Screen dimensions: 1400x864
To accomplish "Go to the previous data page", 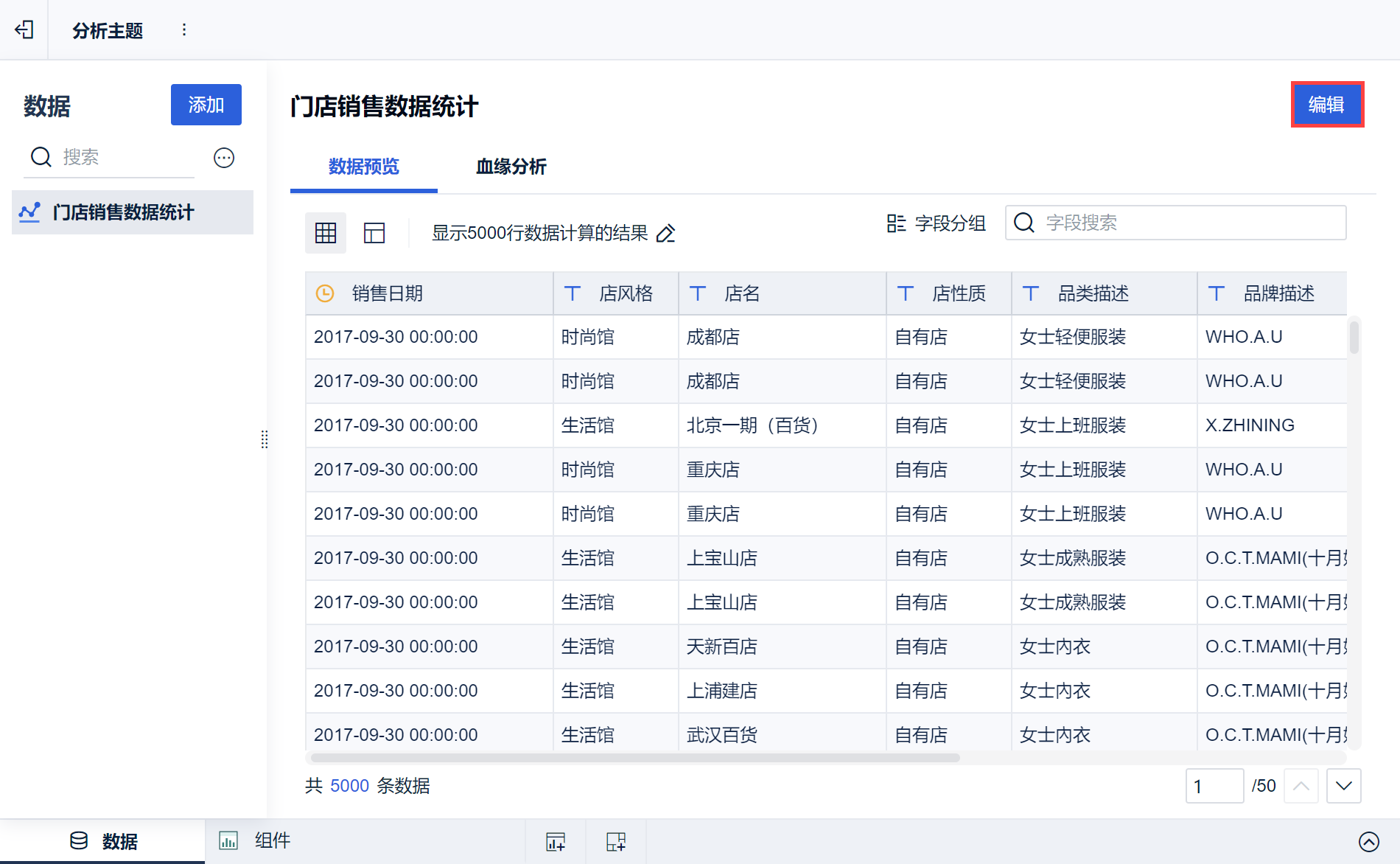I will click(1301, 786).
